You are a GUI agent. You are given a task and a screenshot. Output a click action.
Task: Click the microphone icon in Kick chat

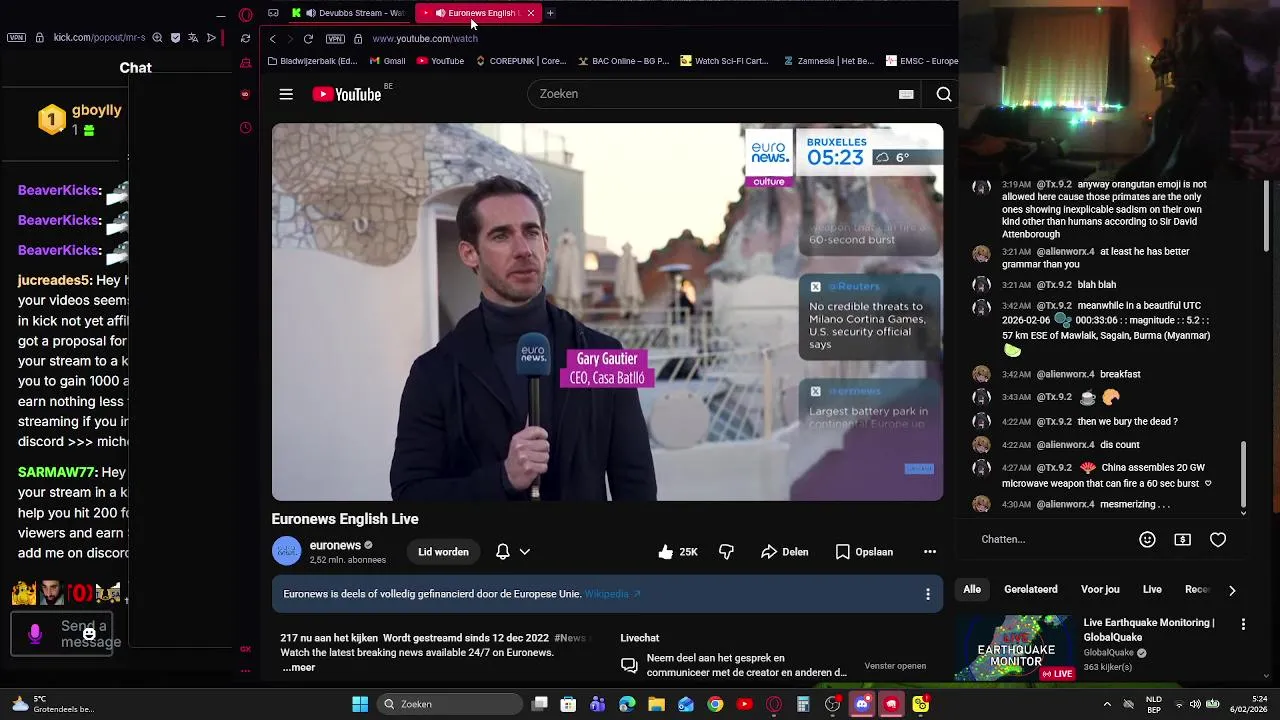point(35,634)
